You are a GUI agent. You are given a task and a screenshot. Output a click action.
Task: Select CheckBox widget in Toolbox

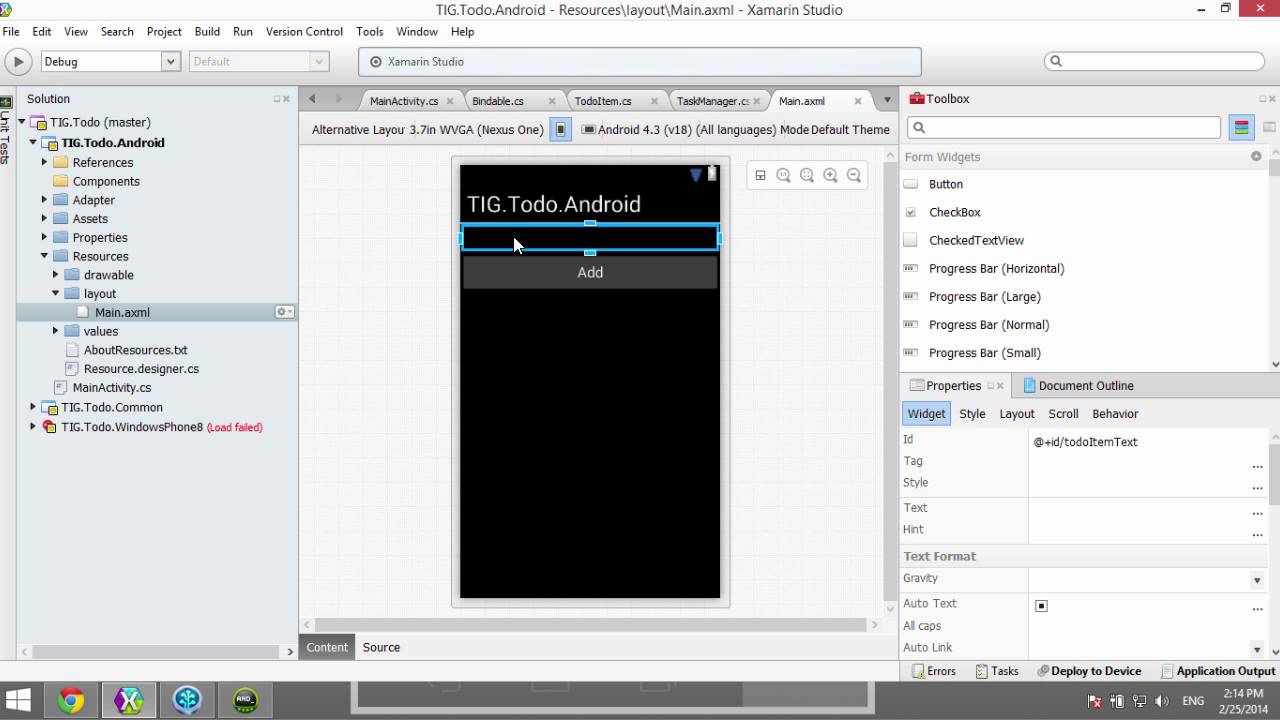click(954, 212)
